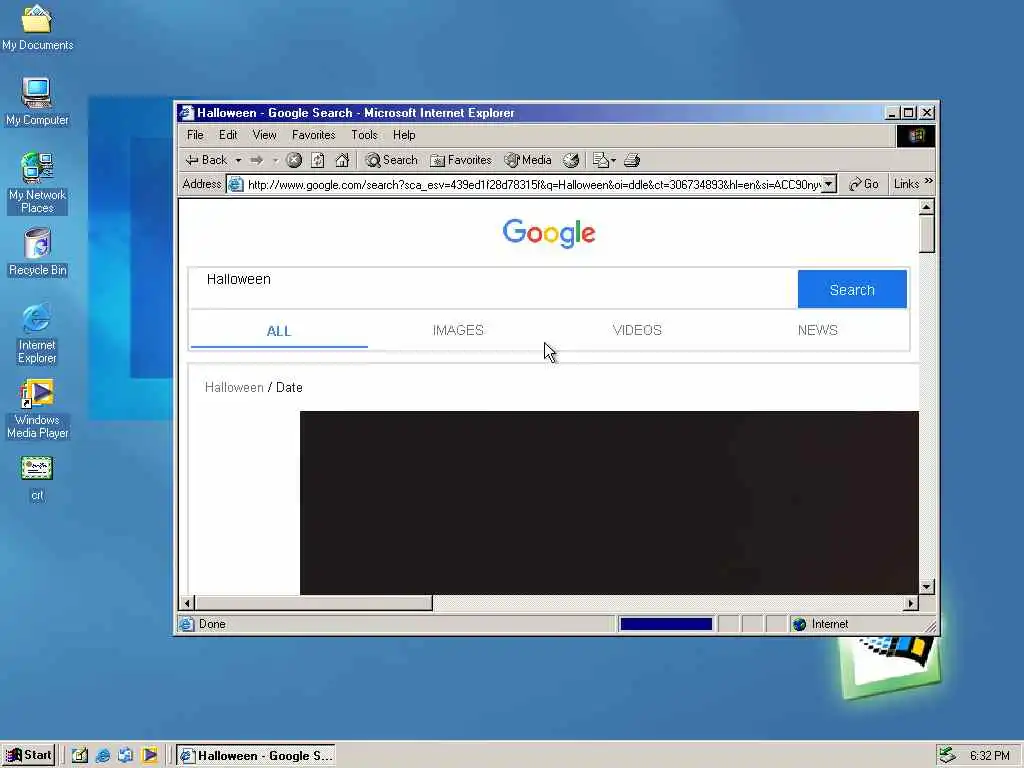
Task: Click the 6:32 PM clock
Action: 989,756
